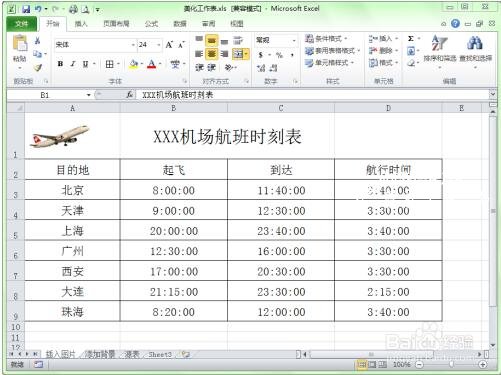The height and width of the screenshot is (375, 501).
Task: Click zoom in plus button
Action: pos(482,365)
